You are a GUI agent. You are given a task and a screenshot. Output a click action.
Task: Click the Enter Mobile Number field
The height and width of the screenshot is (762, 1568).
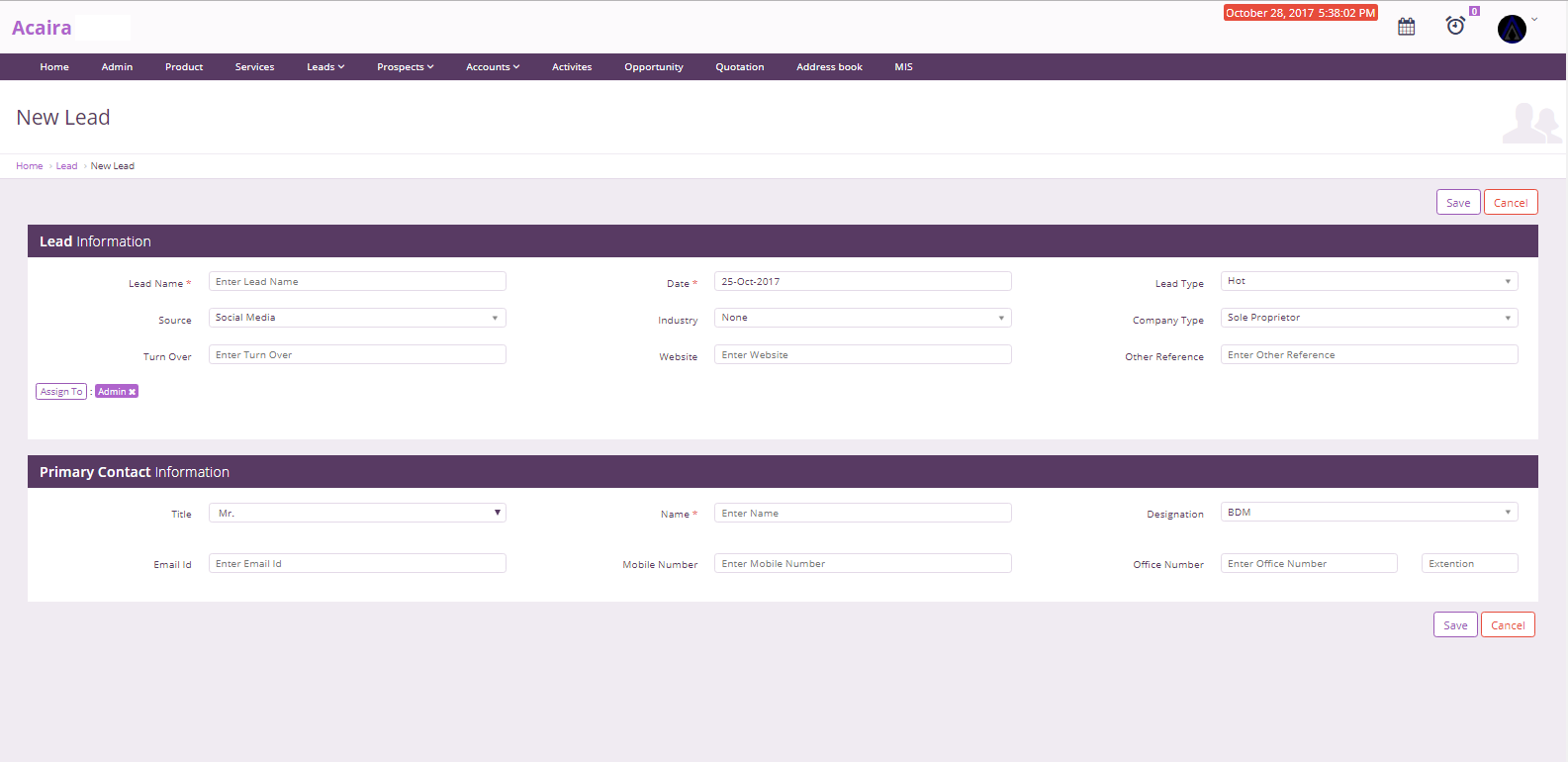click(862, 564)
